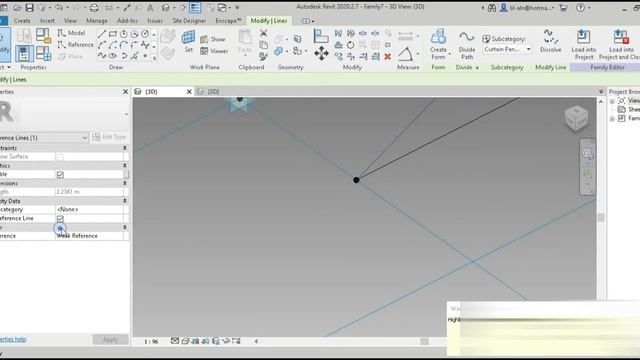Click the Apply button in Properties
640x360 pixels.
[x=110, y=340]
